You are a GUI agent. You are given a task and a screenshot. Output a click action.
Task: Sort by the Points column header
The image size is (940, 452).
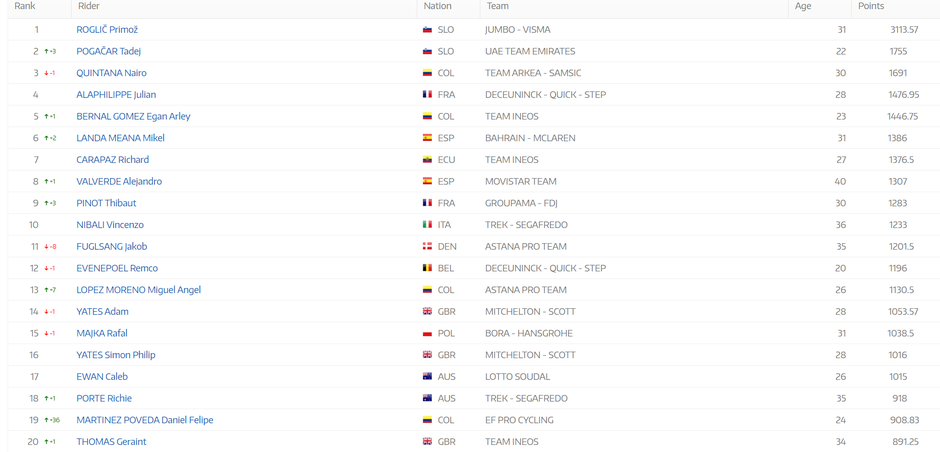(x=870, y=7)
